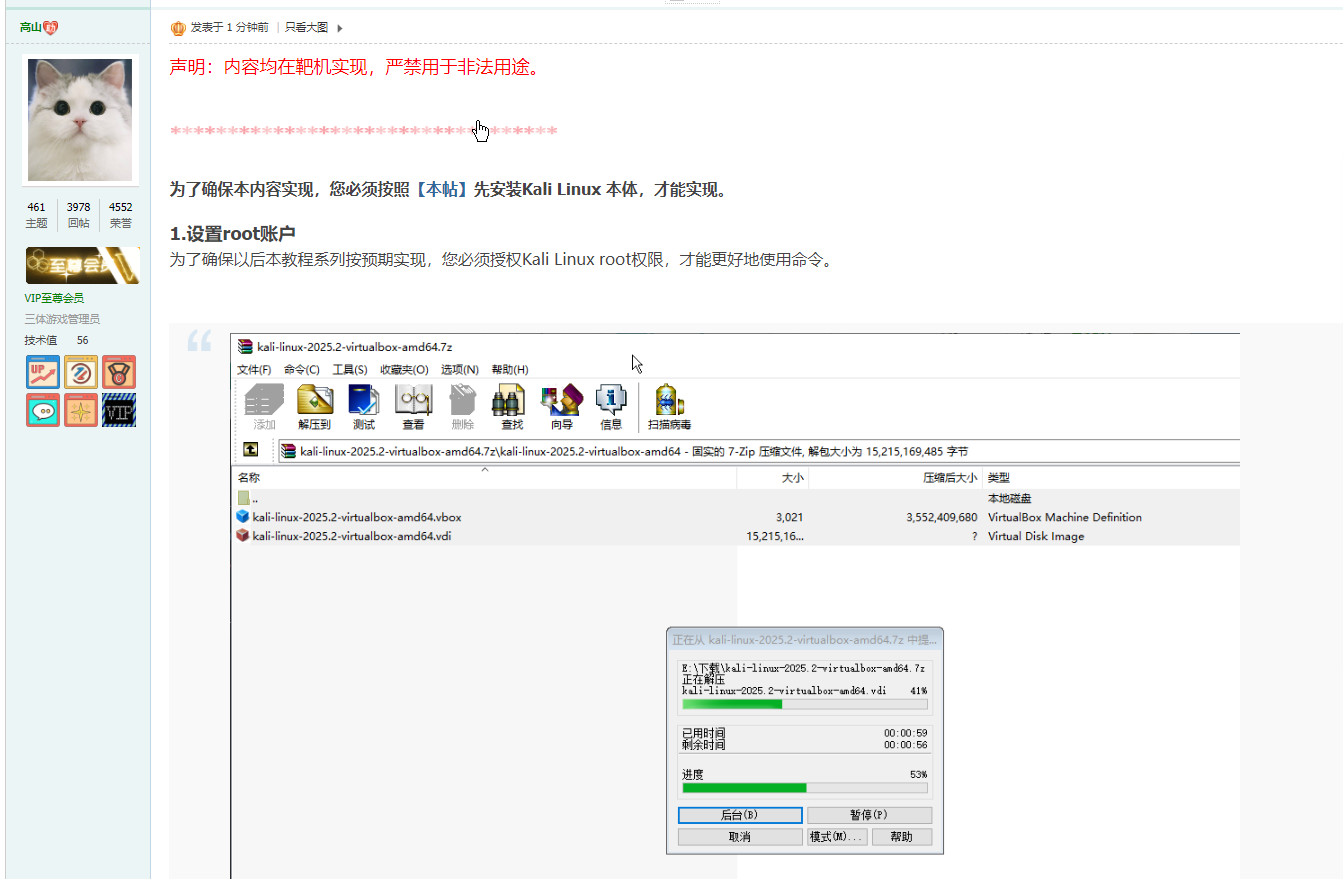
Task: Click the 取消 cancel button
Action: (740, 837)
